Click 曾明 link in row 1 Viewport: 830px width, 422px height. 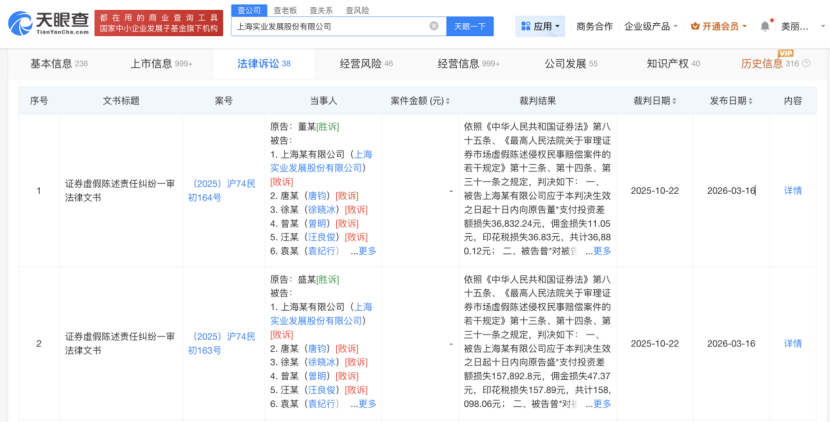(x=318, y=223)
